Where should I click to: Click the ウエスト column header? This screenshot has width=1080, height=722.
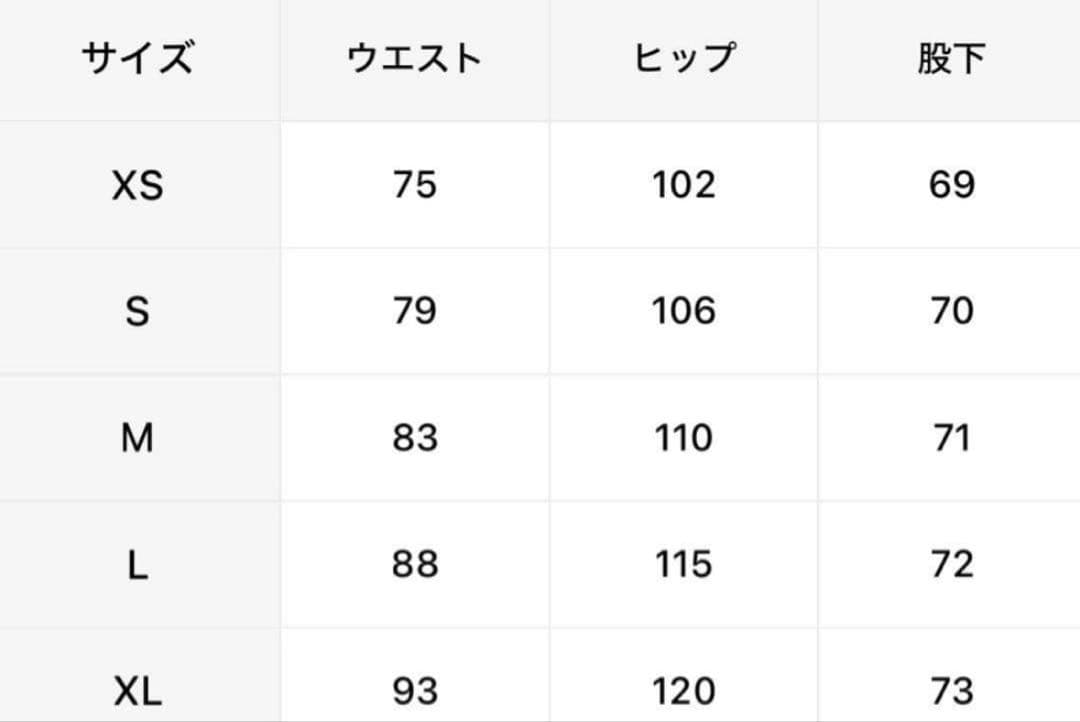[414, 60]
